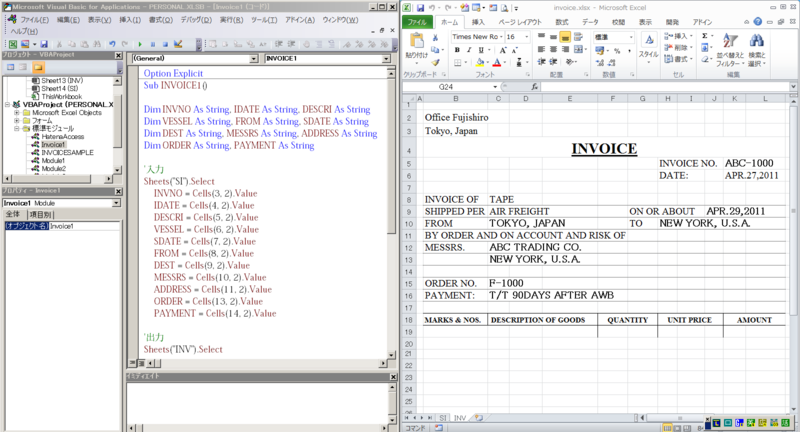800x432 pixels.
Task: Switch to Page Layout view in the status bar
Action: tap(678, 428)
